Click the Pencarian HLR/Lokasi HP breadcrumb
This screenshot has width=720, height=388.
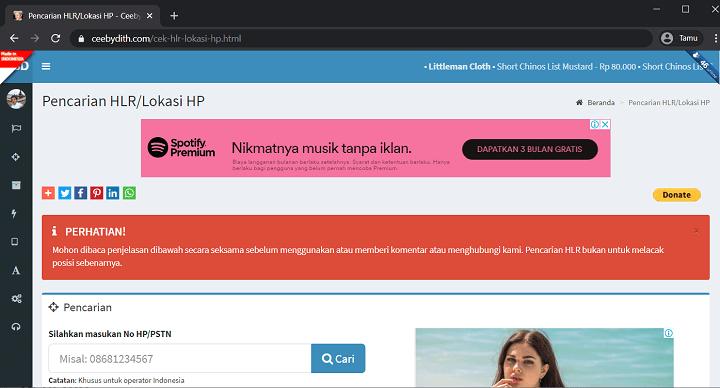click(x=669, y=102)
